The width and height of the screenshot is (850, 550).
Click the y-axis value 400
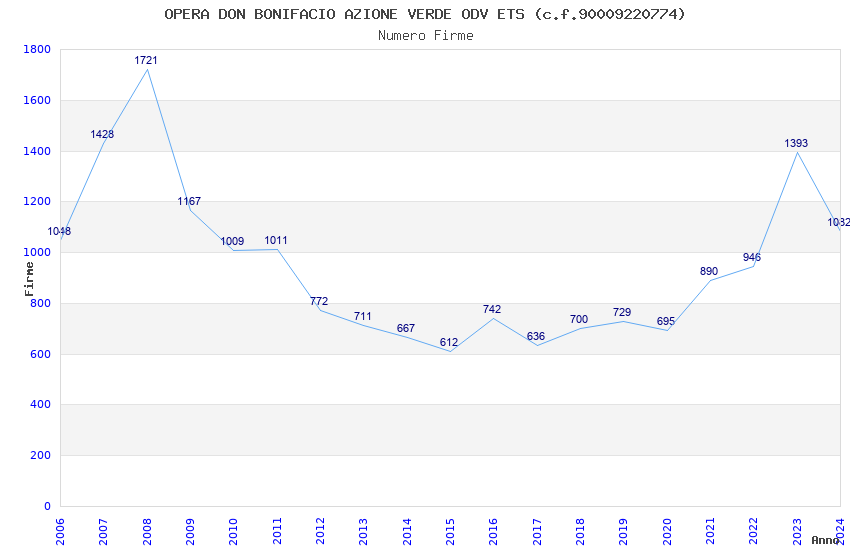coord(40,405)
